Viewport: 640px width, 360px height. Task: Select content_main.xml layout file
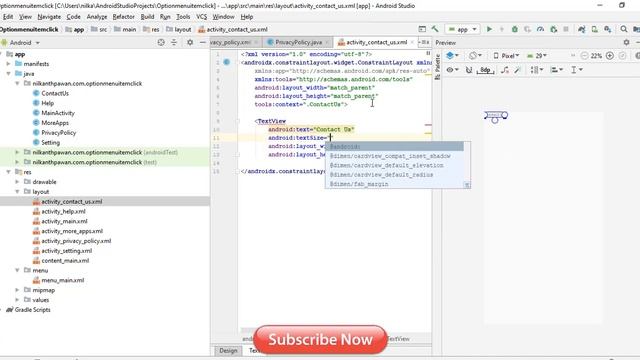point(65,260)
